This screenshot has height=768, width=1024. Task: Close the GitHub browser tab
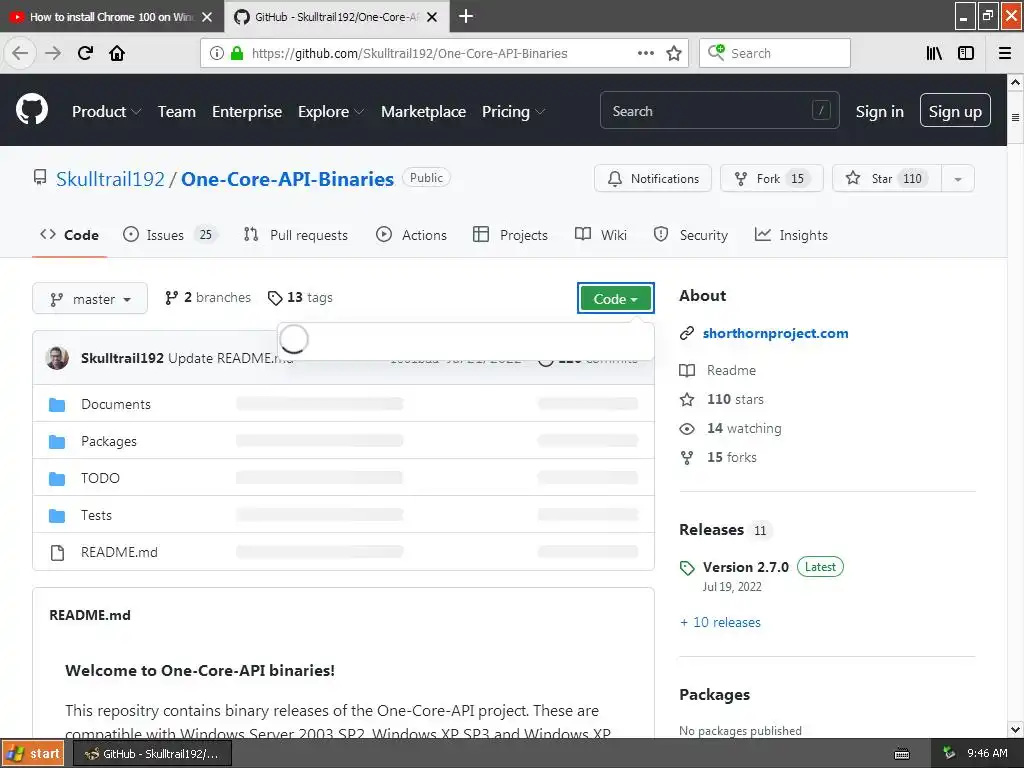click(432, 17)
